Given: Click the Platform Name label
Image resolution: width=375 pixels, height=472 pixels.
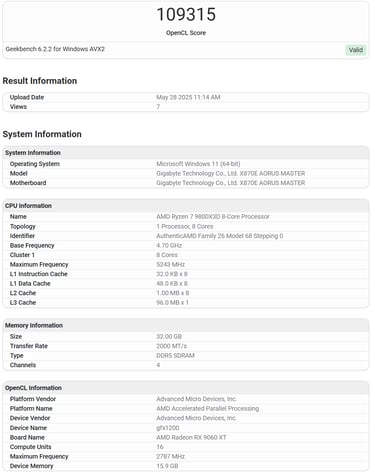Looking at the screenshot, I should click(x=31, y=409).
